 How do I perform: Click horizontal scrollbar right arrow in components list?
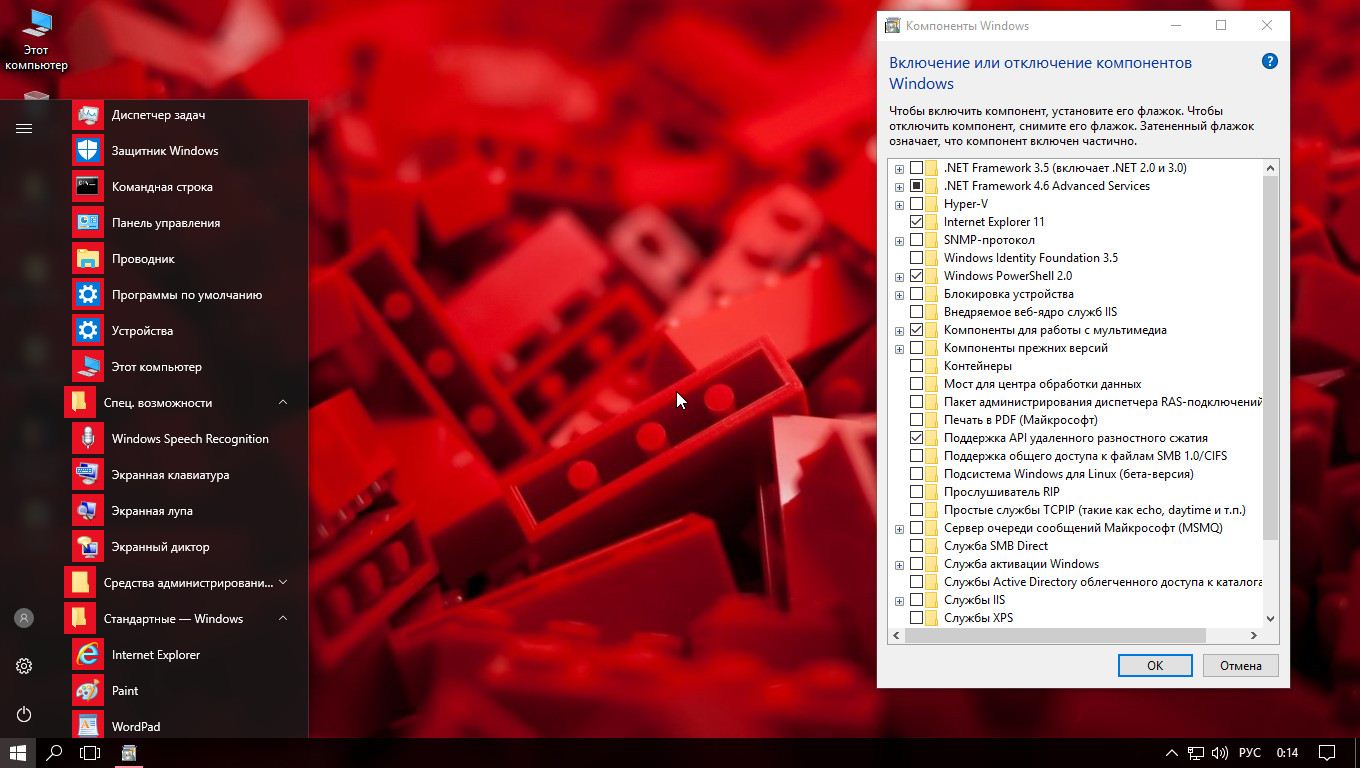(x=1253, y=636)
